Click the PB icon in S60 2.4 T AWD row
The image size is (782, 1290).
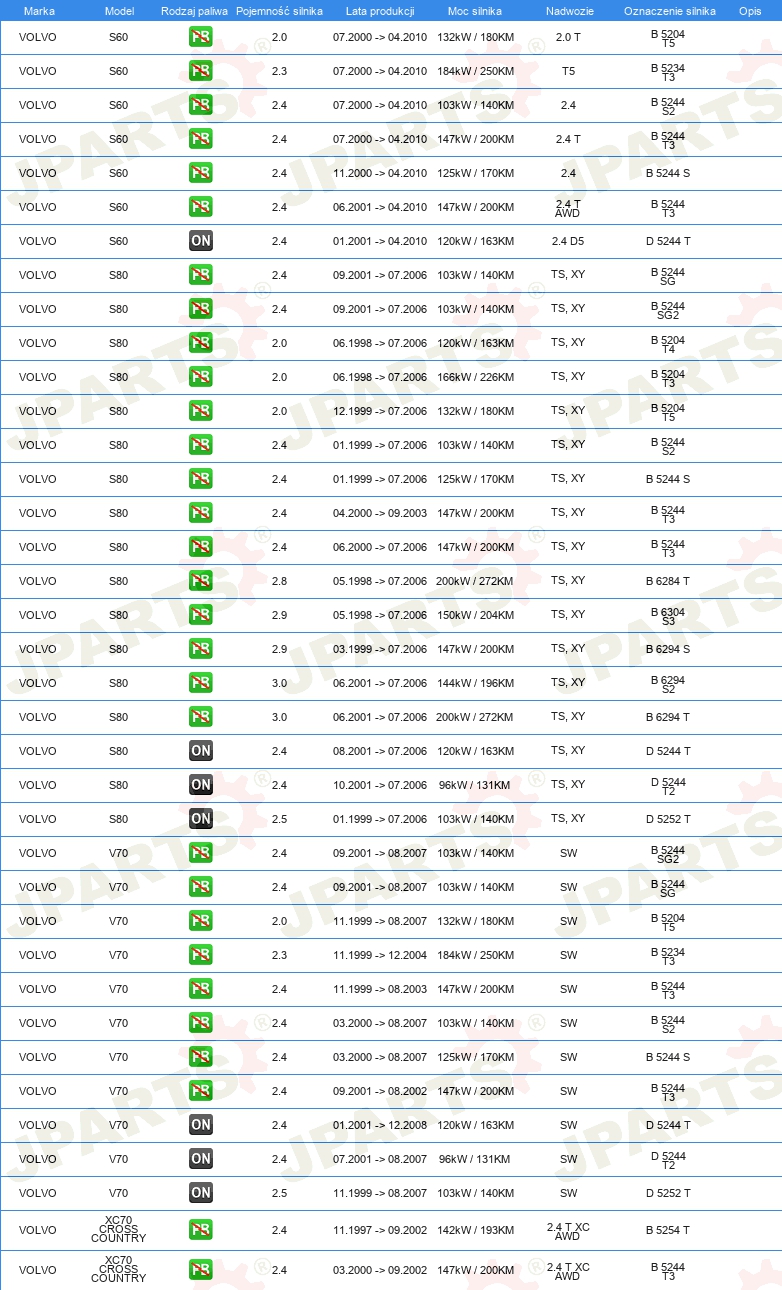click(200, 208)
